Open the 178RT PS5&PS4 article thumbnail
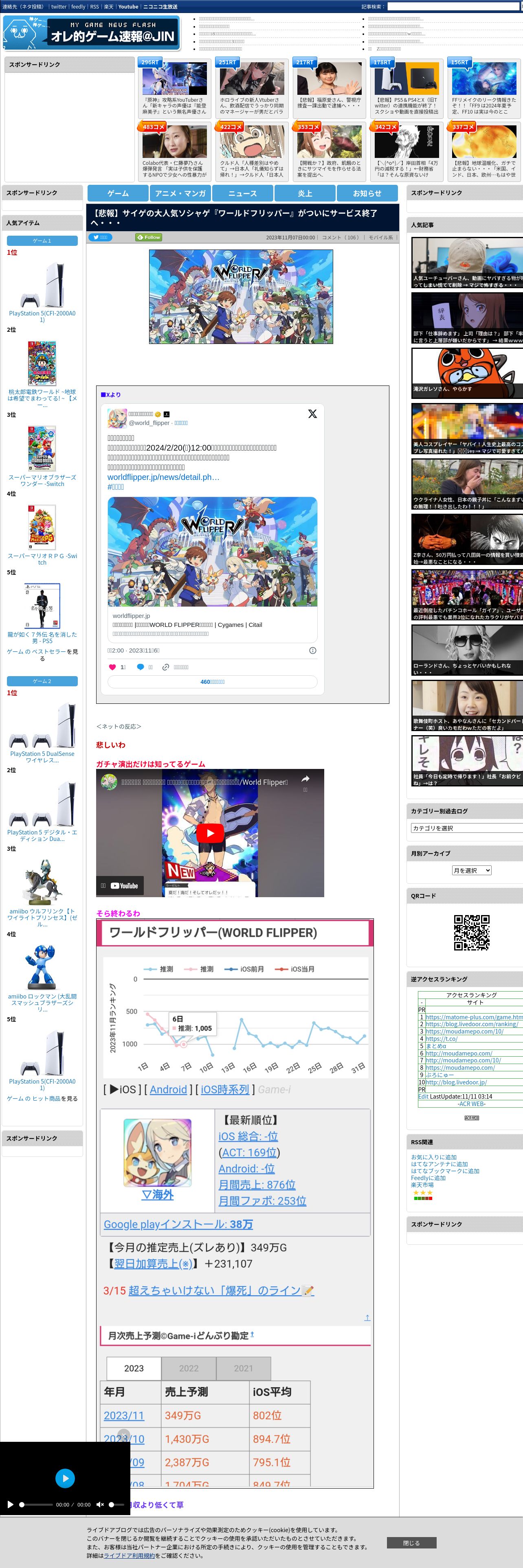The image size is (523, 1568). (407, 79)
